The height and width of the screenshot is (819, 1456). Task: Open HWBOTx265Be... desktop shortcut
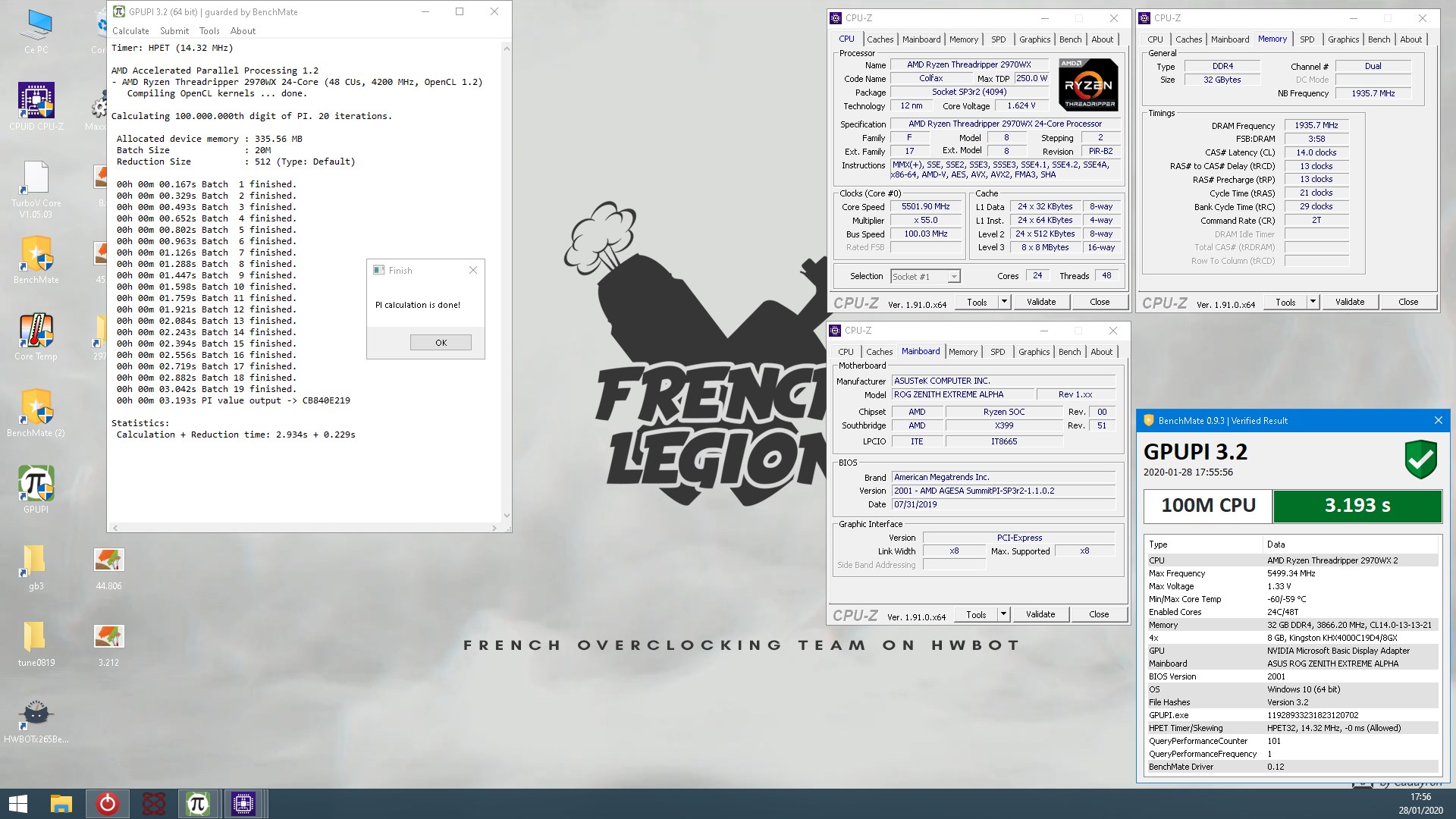click(36, 721)
